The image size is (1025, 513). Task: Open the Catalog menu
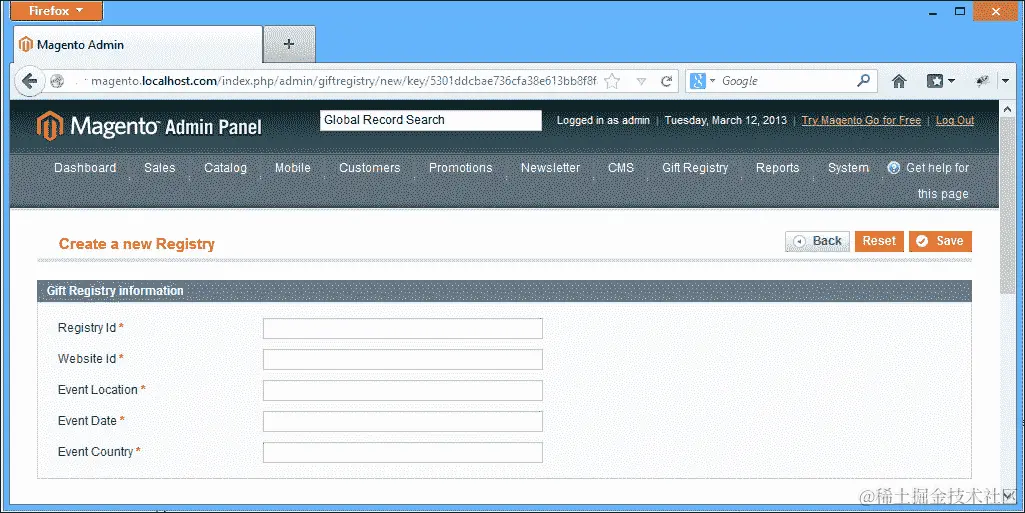[226, 168]
